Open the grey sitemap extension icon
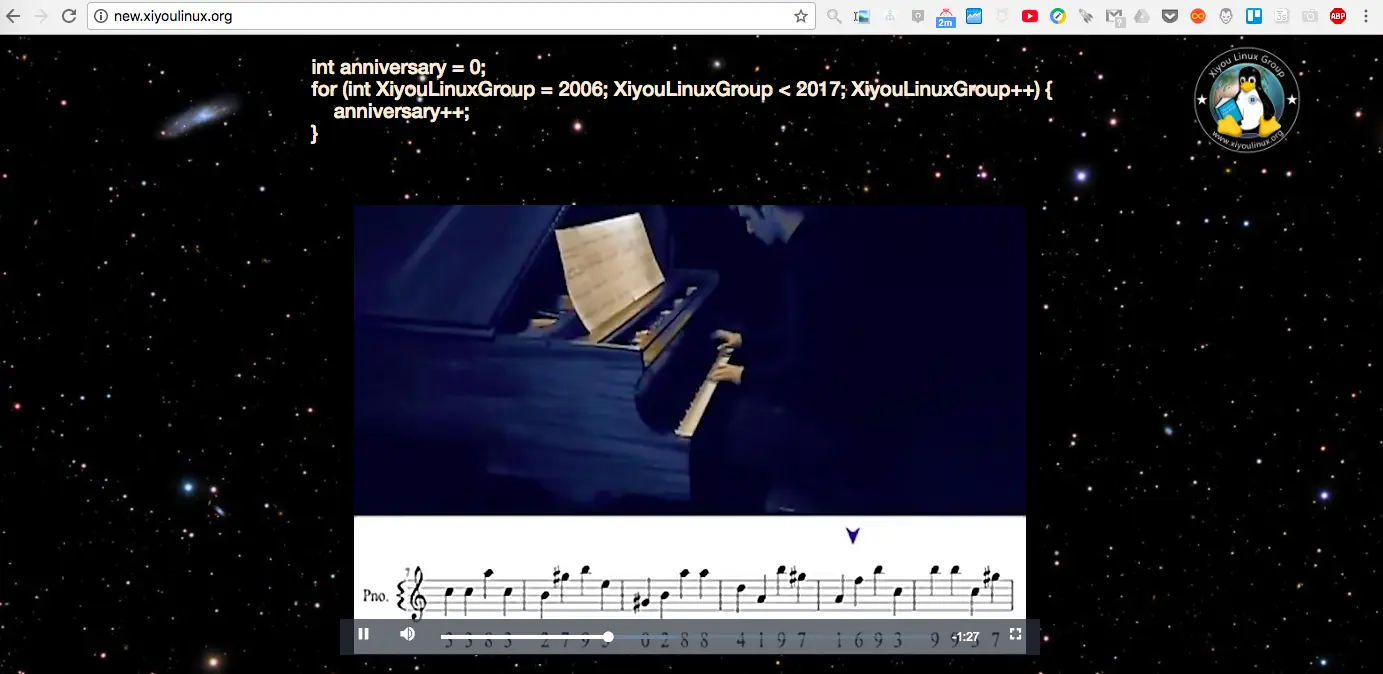The width and height of the screenshot is (1383, 674). [x=890, y=16]
